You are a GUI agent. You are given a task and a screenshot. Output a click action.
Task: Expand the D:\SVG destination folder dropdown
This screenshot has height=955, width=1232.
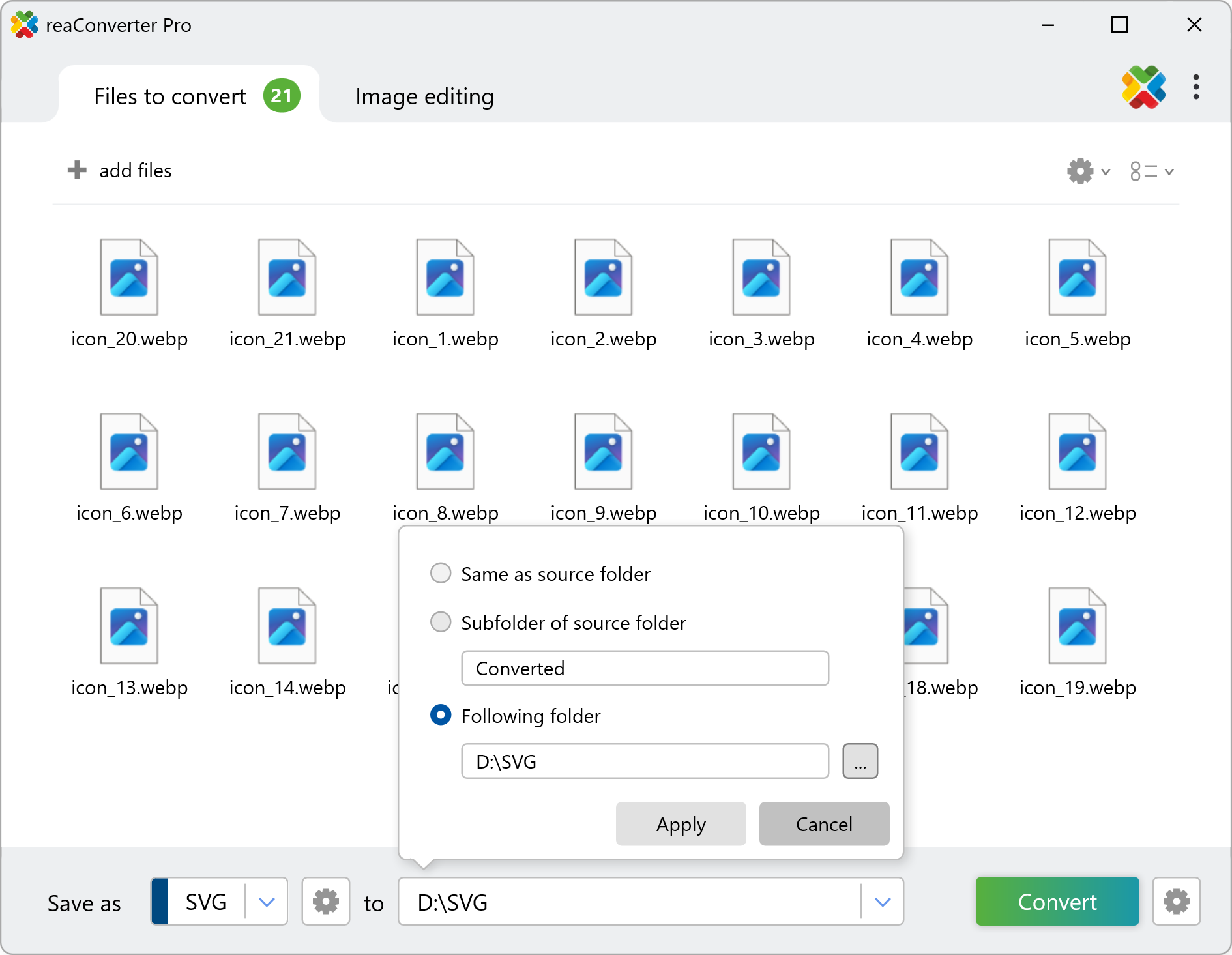point(883,902)
